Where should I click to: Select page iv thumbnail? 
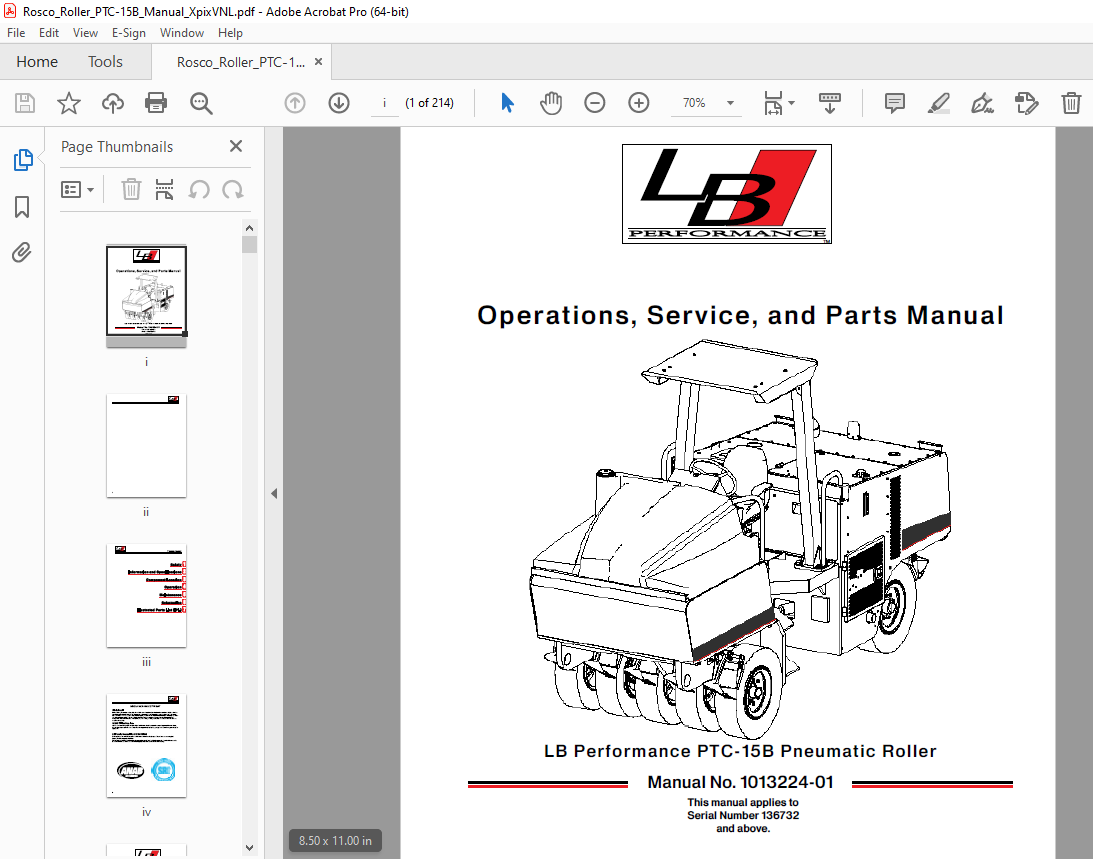(x=146, y=745)
